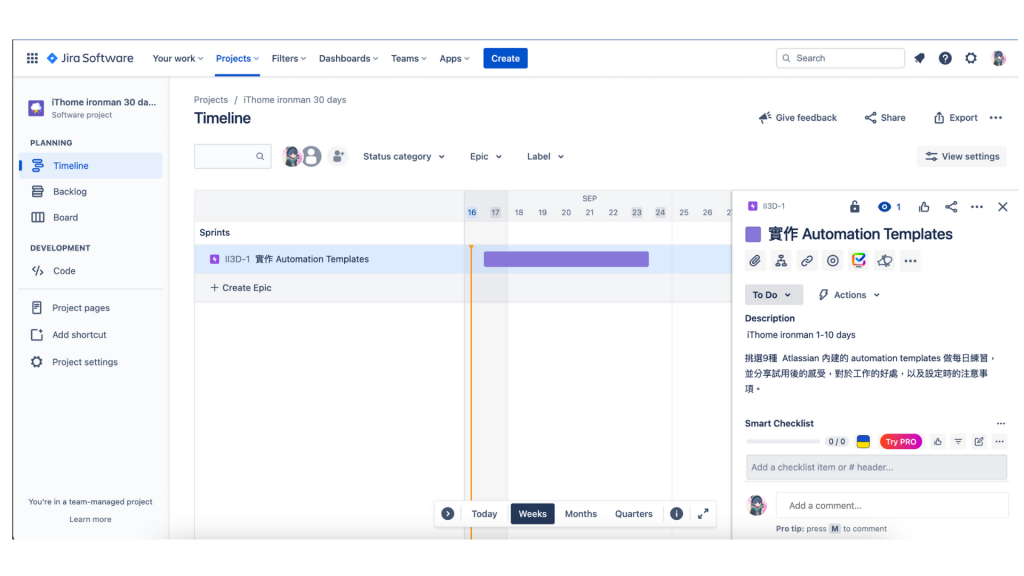Switch timeline view to Weeks
This screenshot has height=576, width=1024.
click(532, 513)
